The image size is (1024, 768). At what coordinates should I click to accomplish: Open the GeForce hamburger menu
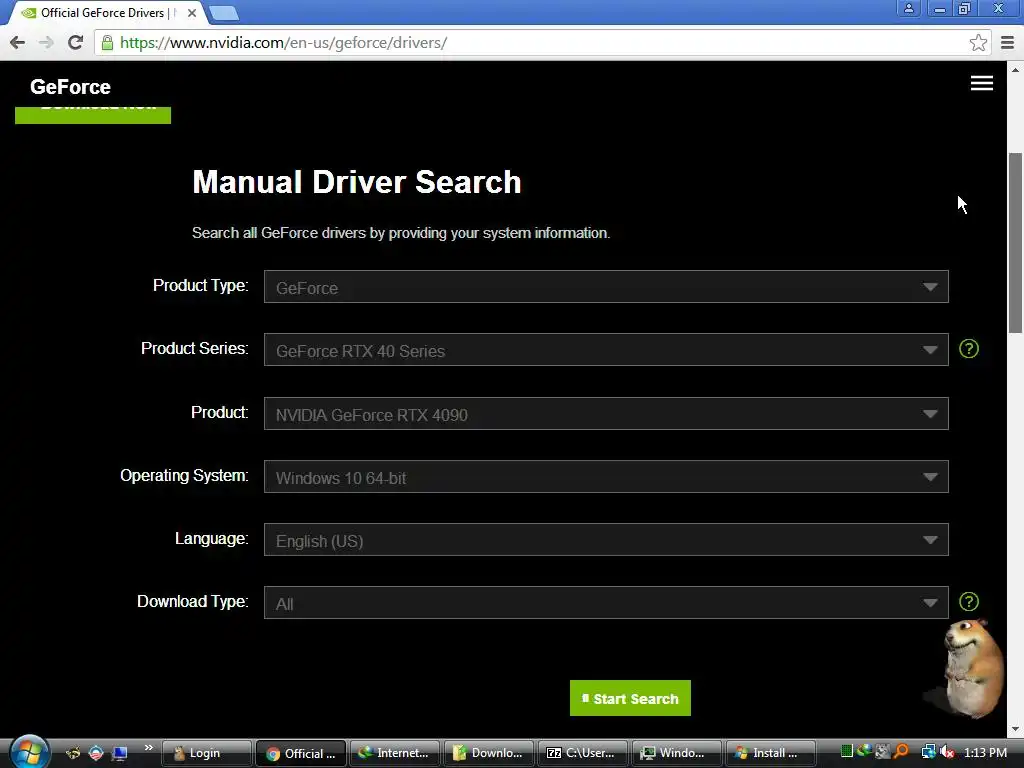tap(982, 83)
